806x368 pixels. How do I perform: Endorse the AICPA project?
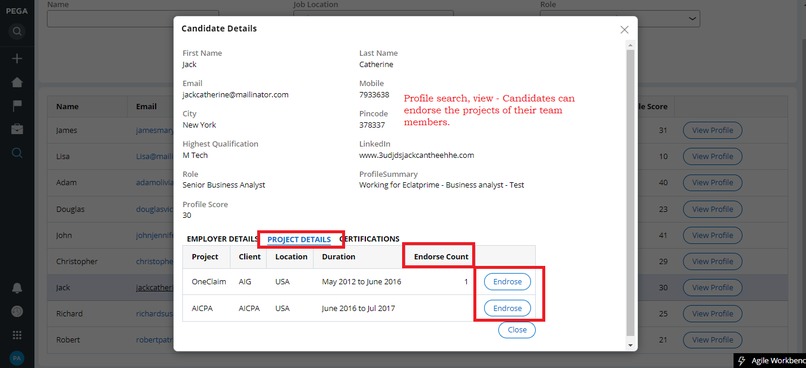pyautogui.click(x=507, y=308)
